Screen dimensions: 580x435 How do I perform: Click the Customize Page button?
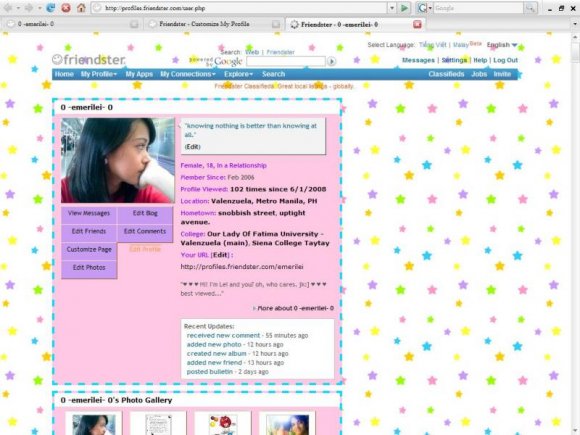[x=89, y=250]
